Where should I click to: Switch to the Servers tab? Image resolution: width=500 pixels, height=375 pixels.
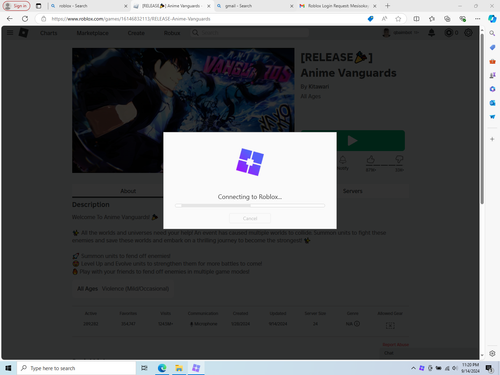pyautogui.click(x=352, y=191)
